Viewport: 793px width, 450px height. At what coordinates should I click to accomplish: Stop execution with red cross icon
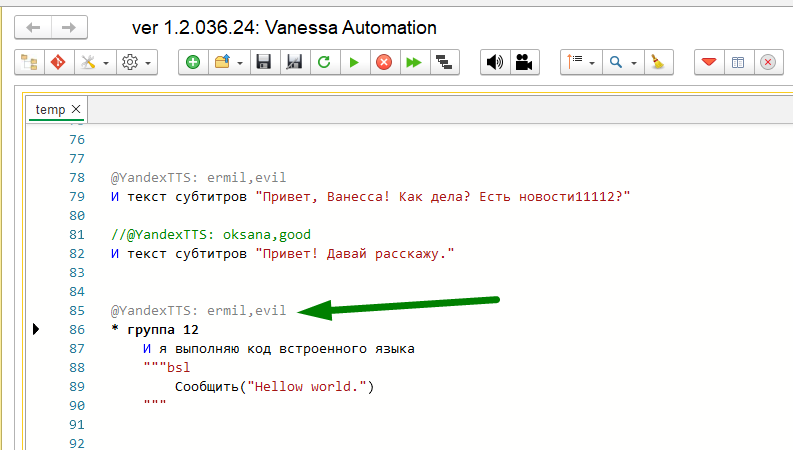pos(384,62)
